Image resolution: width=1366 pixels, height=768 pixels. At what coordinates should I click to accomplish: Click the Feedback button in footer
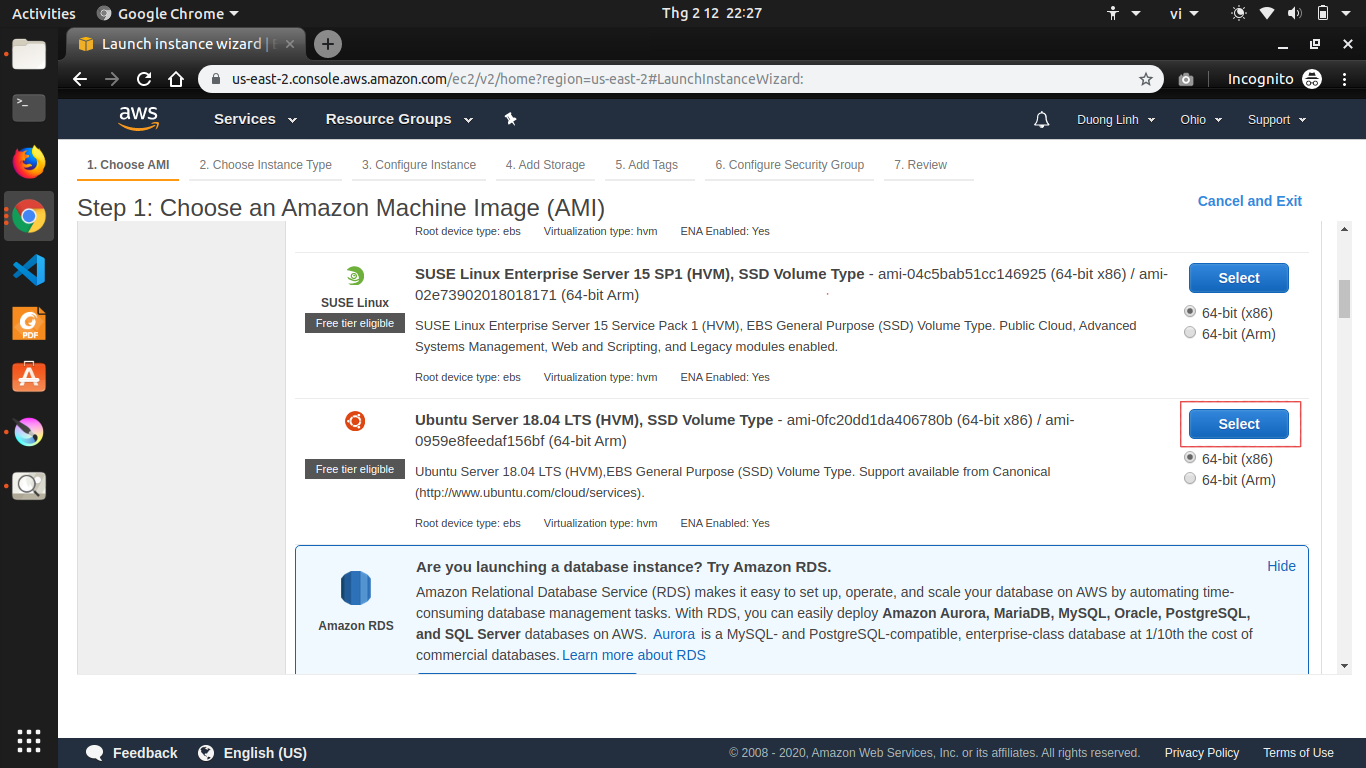(131, 753)
